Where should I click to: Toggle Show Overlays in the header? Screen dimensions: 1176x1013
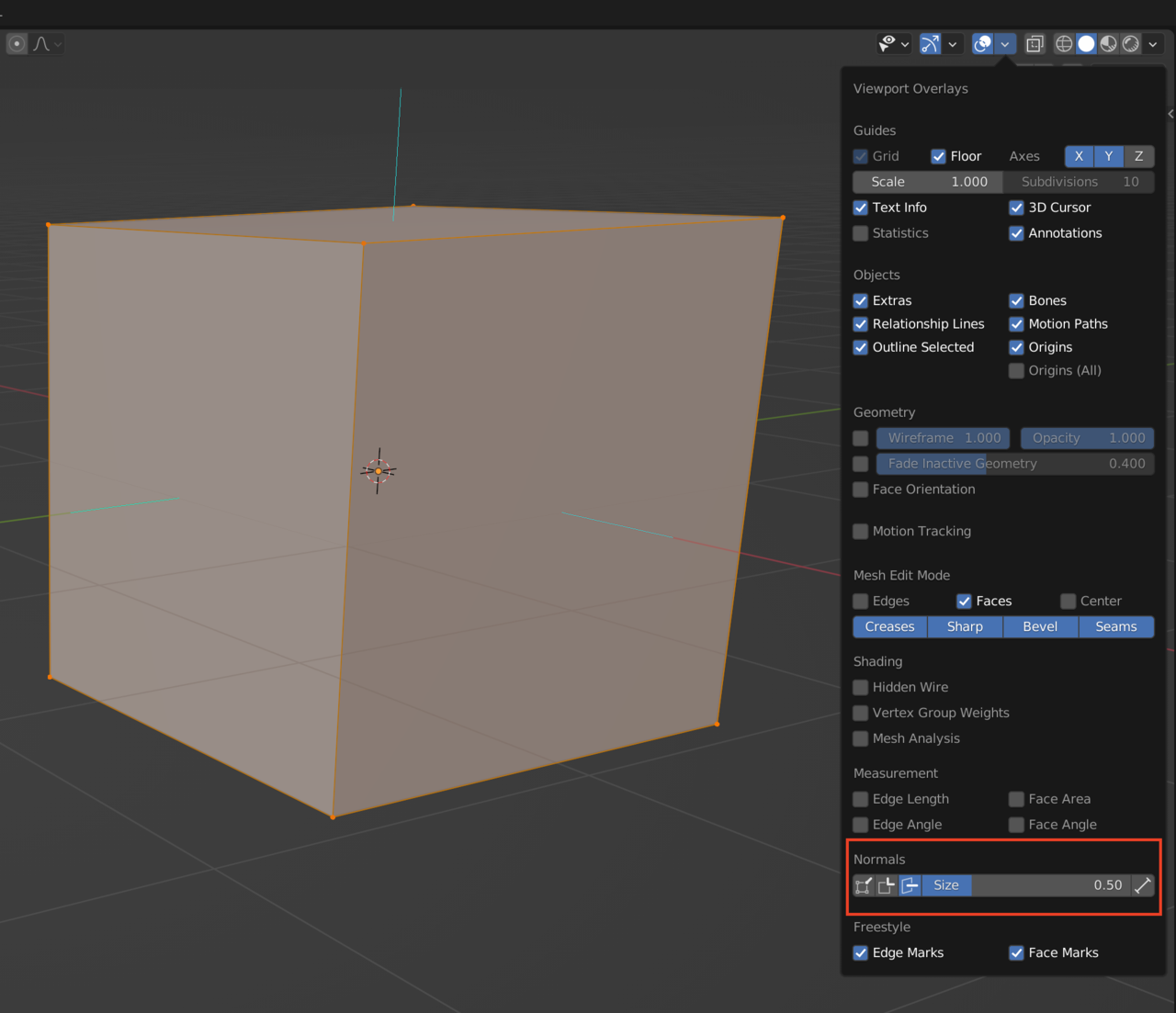982,43
